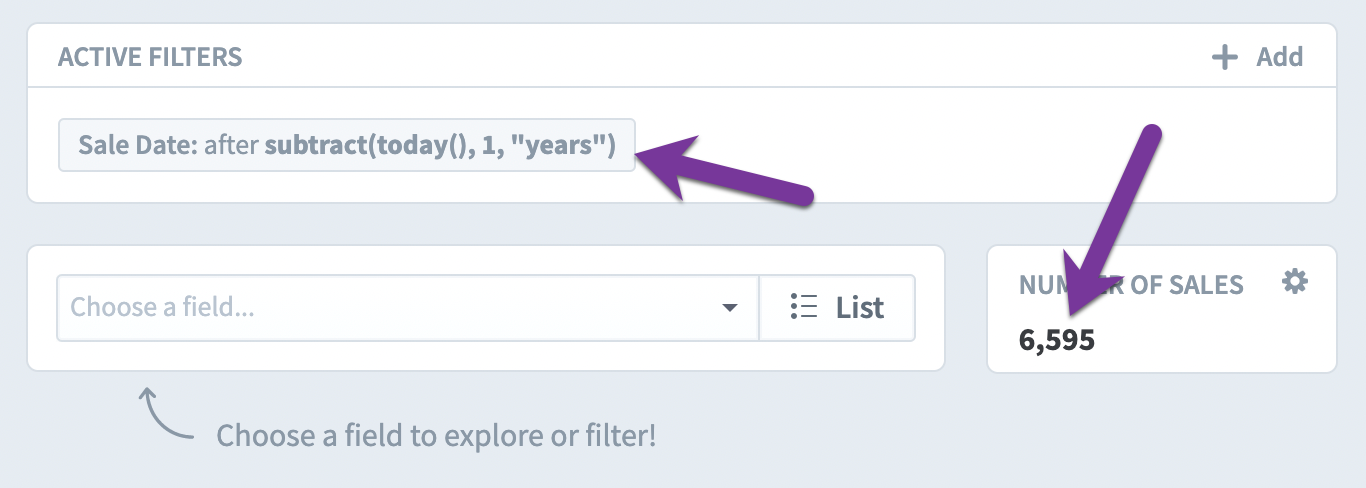Click the subtract(today(), 1, "years") expression
Image resolution: width=1366 pixels, height=488 pixels.
point(439,146)
